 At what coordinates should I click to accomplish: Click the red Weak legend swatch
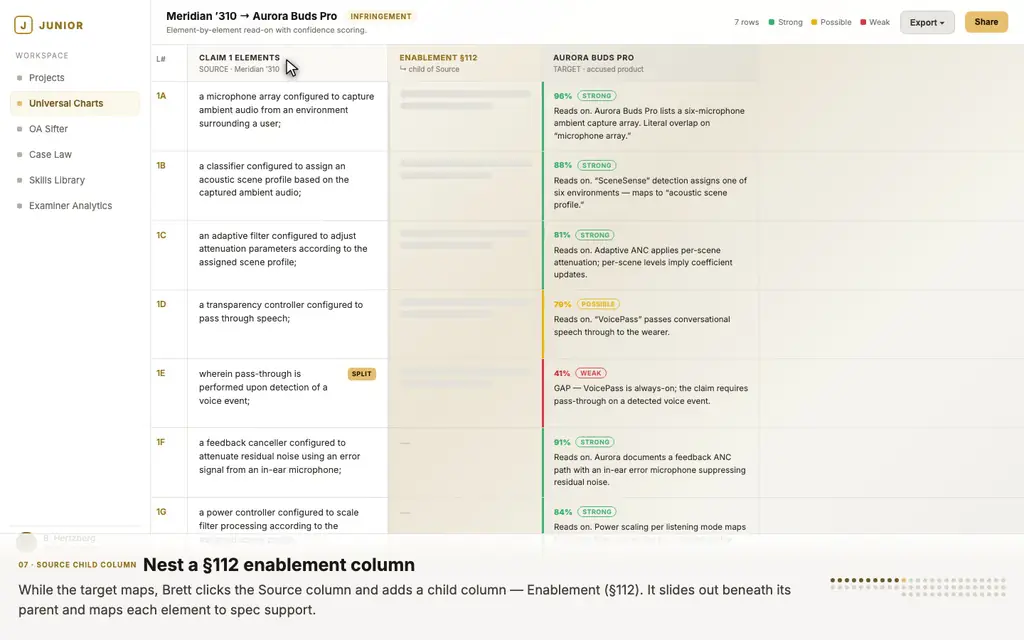tap(863, 22)
